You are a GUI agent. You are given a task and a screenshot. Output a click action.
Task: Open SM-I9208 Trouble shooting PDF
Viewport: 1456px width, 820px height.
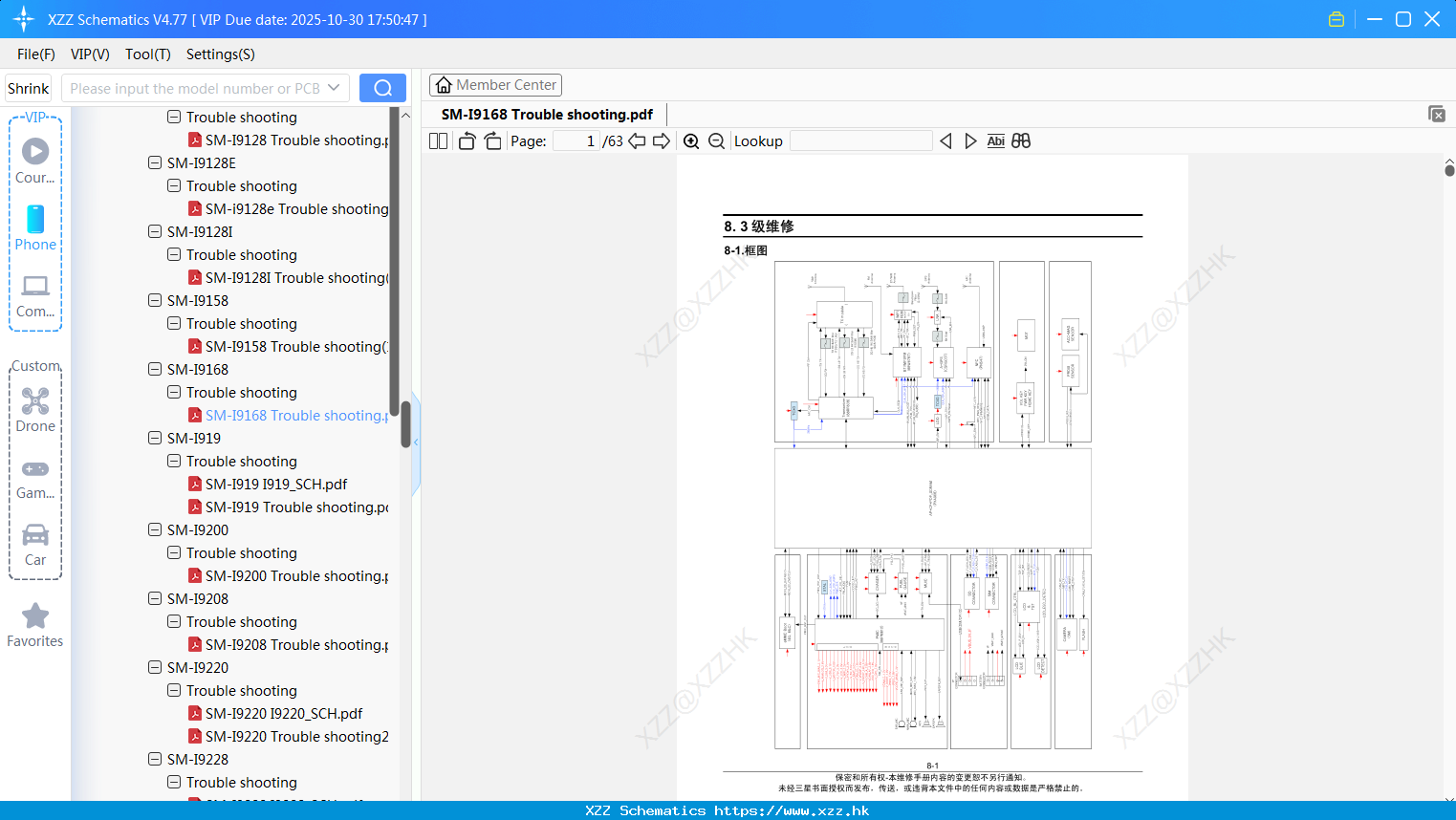288,645
